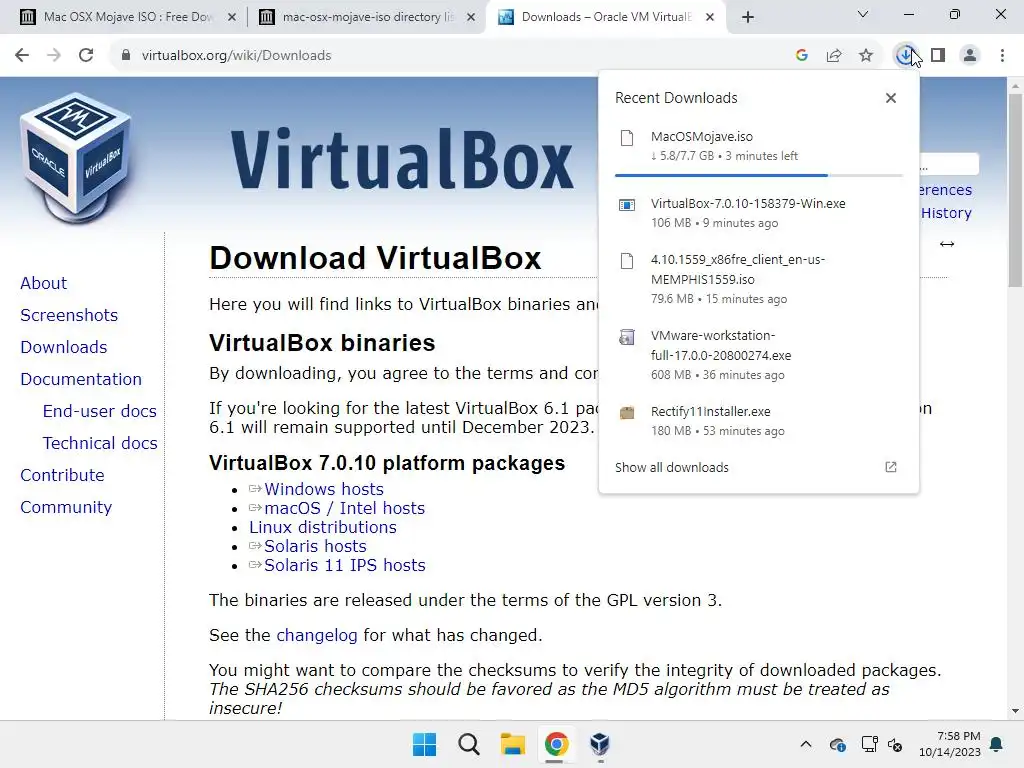Click the Linux distributions link
The width and height of the screenshot is (1024, 768).
tap(323, 527)
